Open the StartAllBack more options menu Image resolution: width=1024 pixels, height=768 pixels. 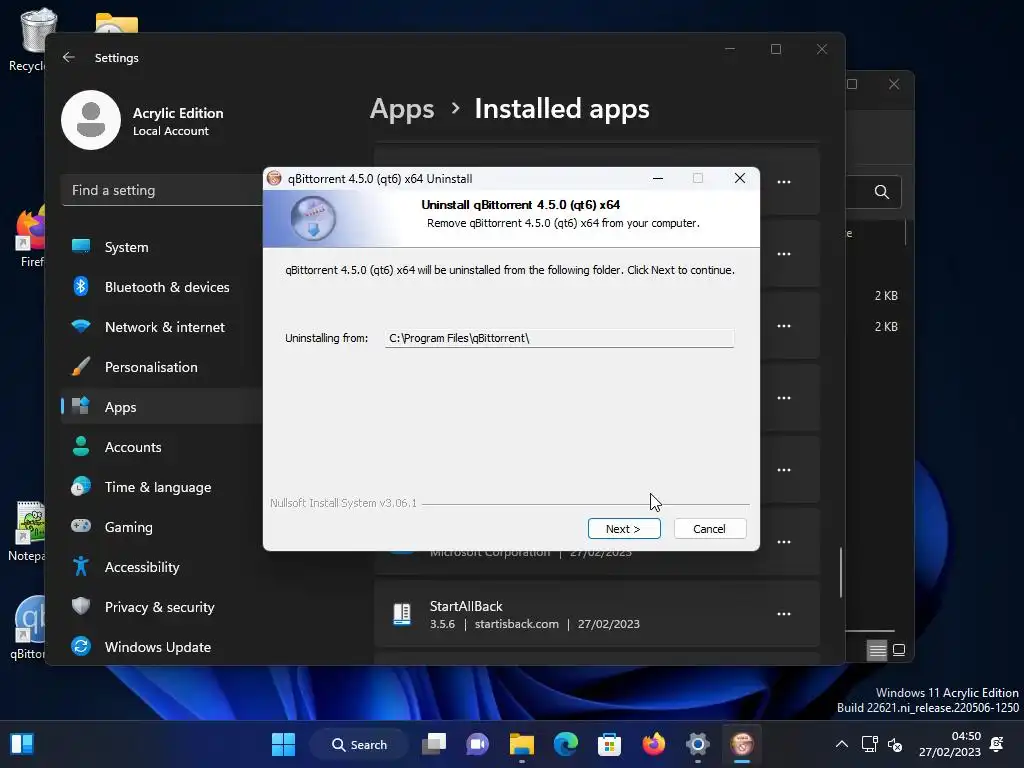coord(784,614)
